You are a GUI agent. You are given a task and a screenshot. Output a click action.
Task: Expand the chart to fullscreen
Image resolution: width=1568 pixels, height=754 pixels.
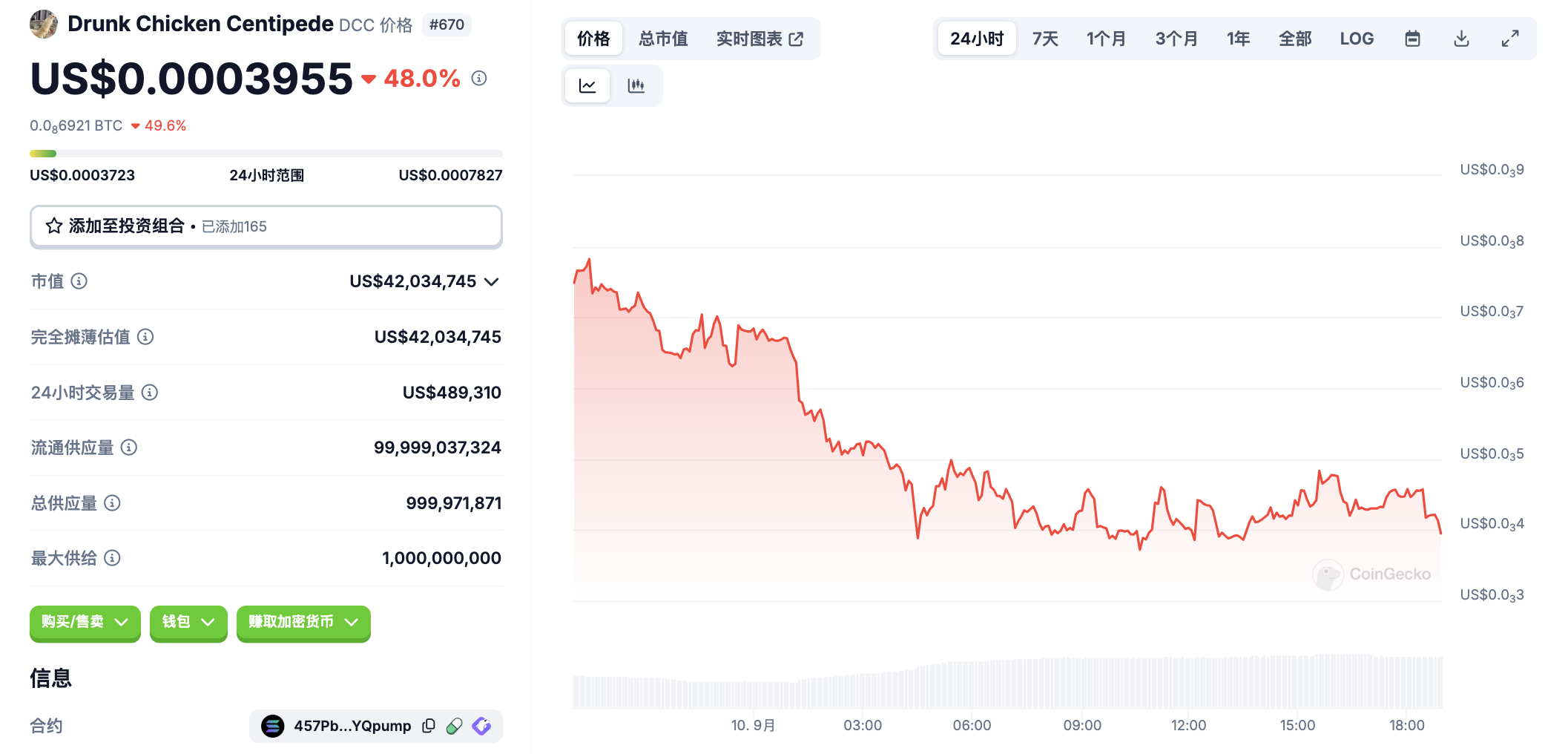(x=1510, y=39)
